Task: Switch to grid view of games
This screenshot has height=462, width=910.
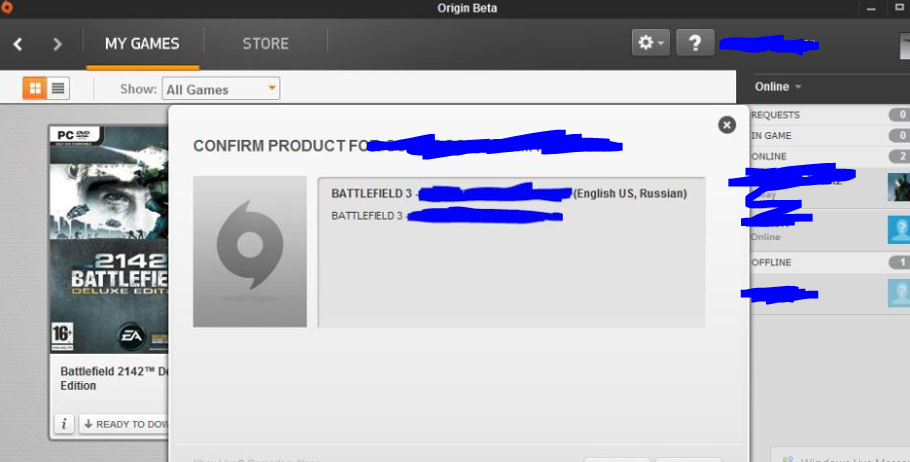Action: click(35, 88)
